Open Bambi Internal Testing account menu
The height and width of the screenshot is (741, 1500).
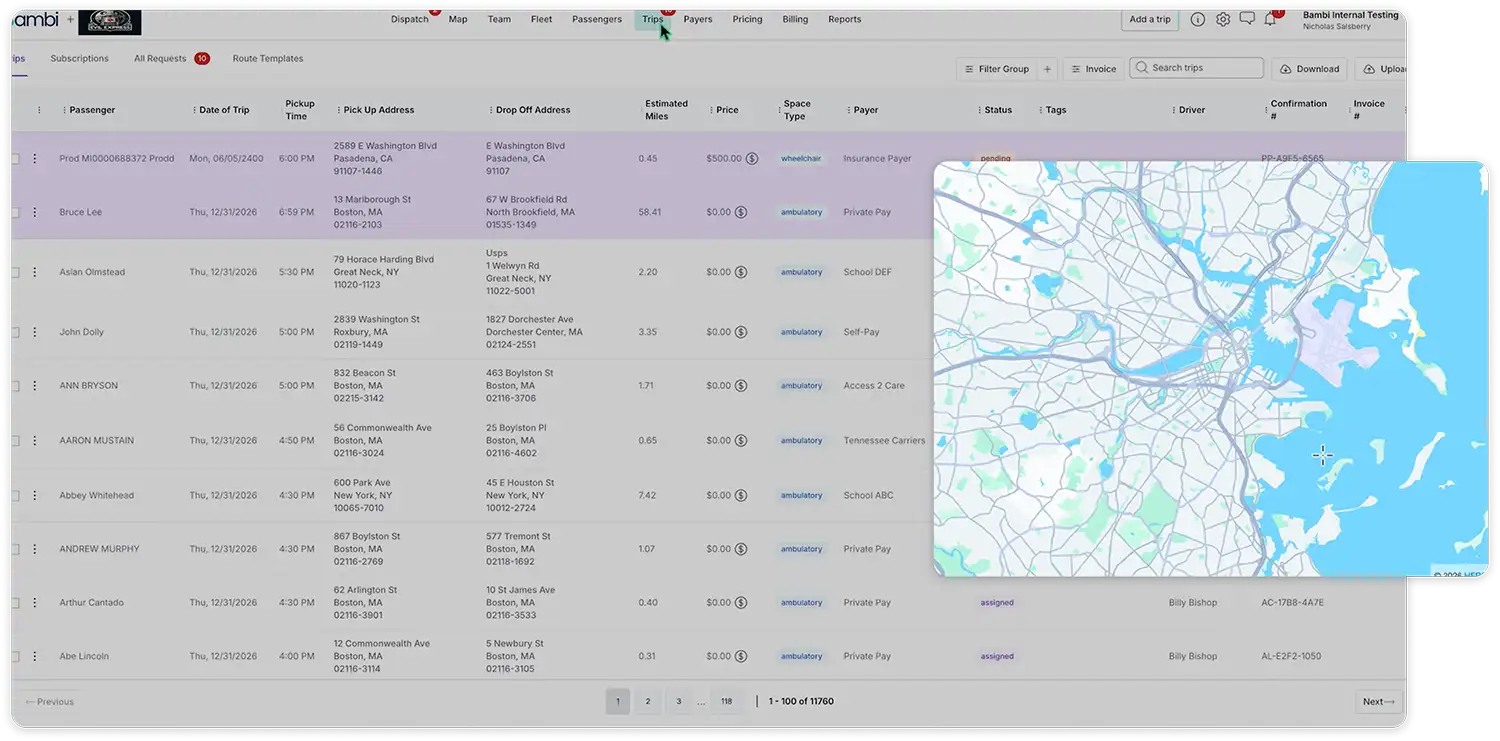point(1350,21)
